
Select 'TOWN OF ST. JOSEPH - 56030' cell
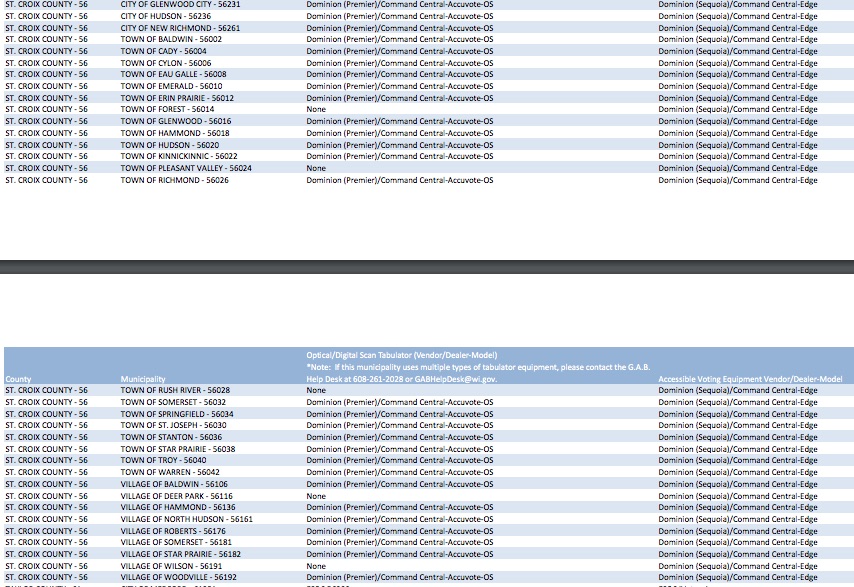tap(173, 425)
